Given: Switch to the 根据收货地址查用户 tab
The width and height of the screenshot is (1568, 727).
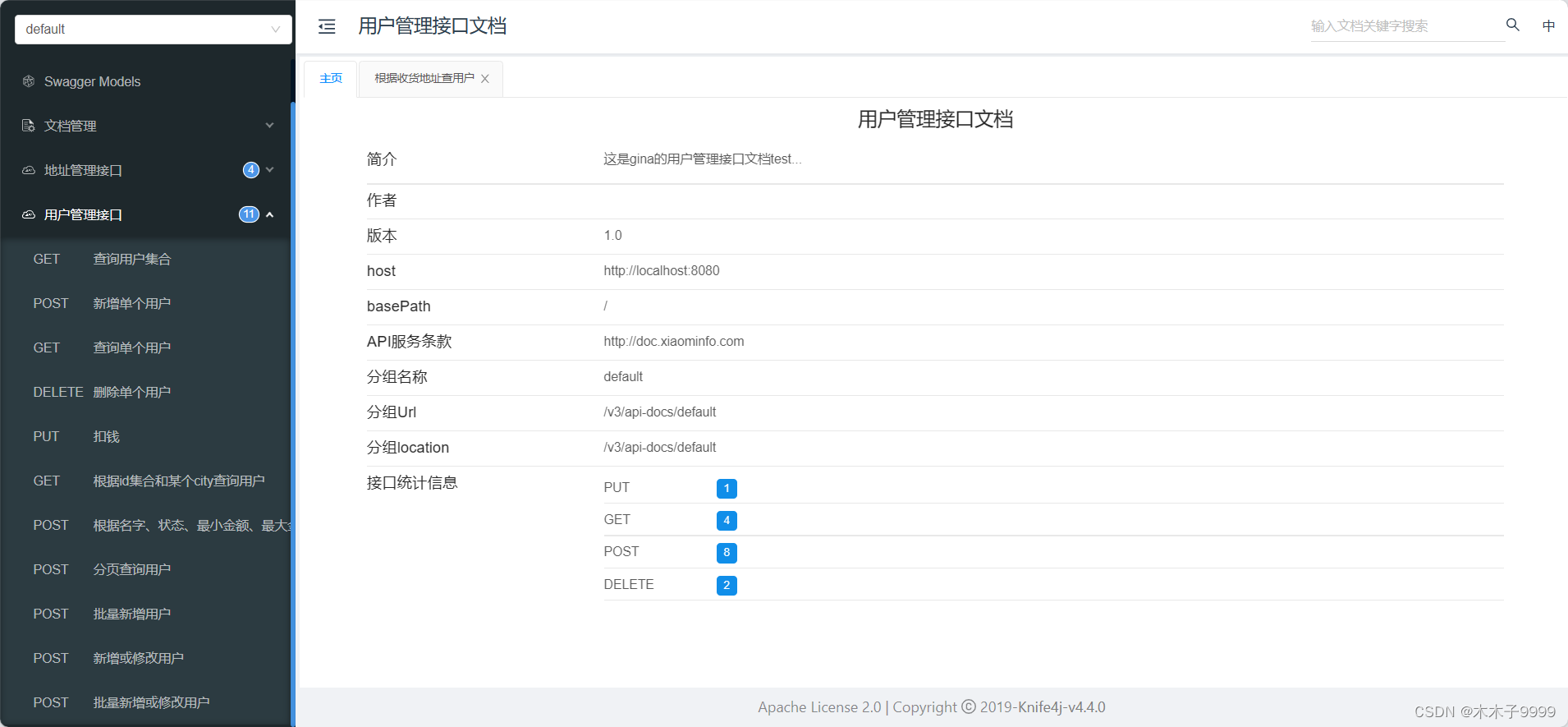Looking at the screenshot, I should [424, 79].
